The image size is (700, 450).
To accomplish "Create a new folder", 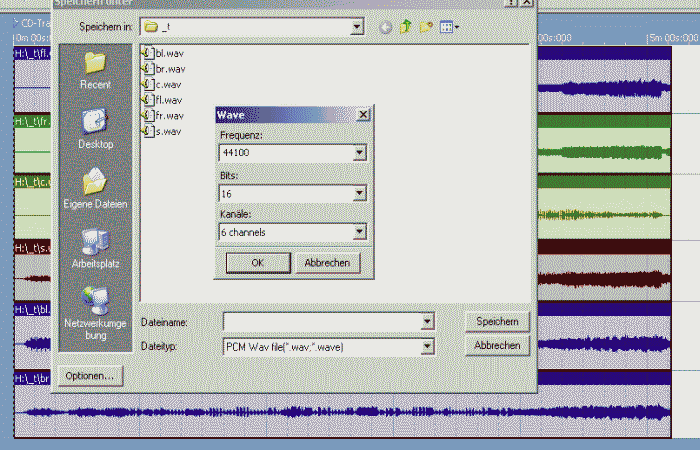I will 426,27.
